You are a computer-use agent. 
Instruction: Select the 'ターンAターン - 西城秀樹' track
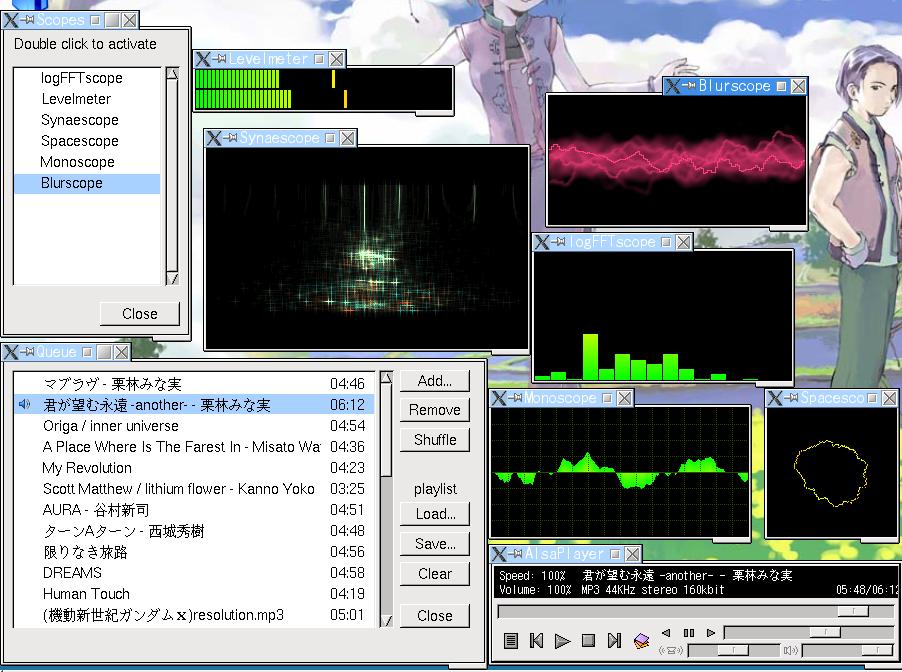tap(194, 531)
